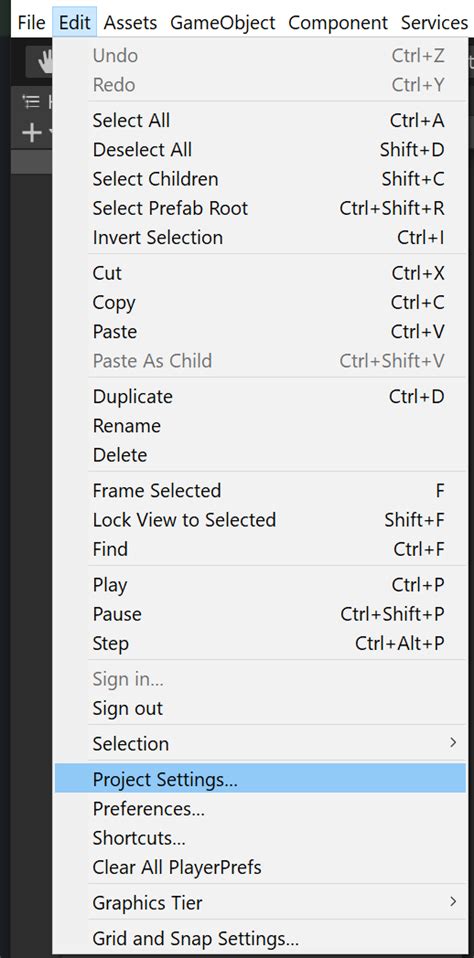Screen dimensions: 474x958
Task: Click Invert Selection entry
Action: (260, 237)
